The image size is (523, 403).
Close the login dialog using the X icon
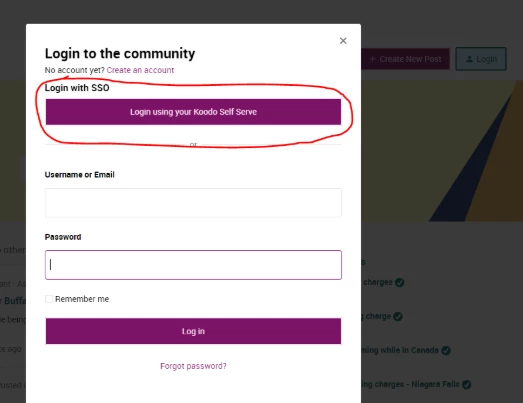343,41
